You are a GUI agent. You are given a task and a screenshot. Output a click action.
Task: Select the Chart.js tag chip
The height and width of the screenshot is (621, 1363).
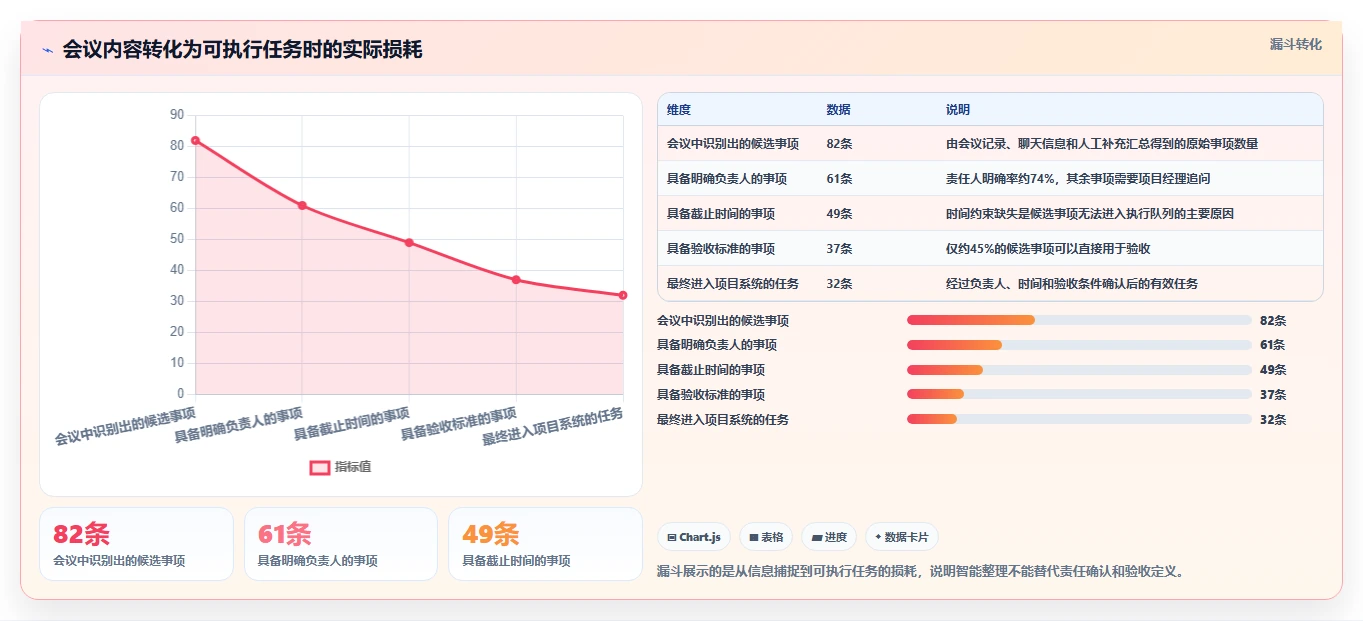point(695,537)
